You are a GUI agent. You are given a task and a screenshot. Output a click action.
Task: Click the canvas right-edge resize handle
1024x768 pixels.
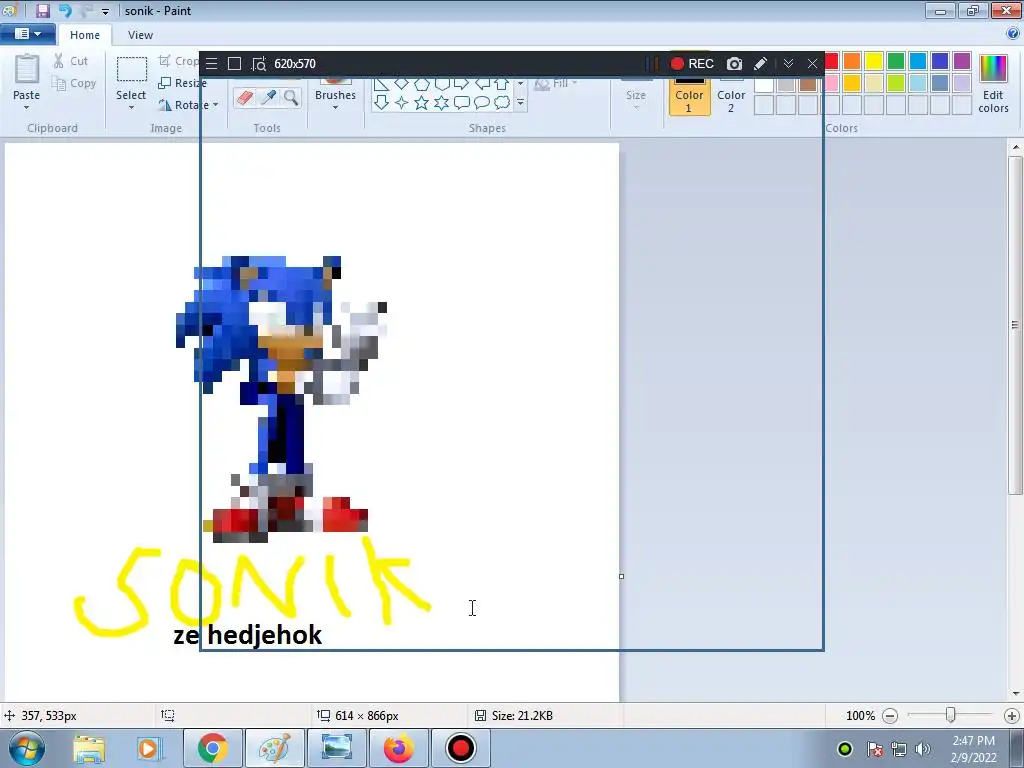pyautogui.click(x=621, y=576)
